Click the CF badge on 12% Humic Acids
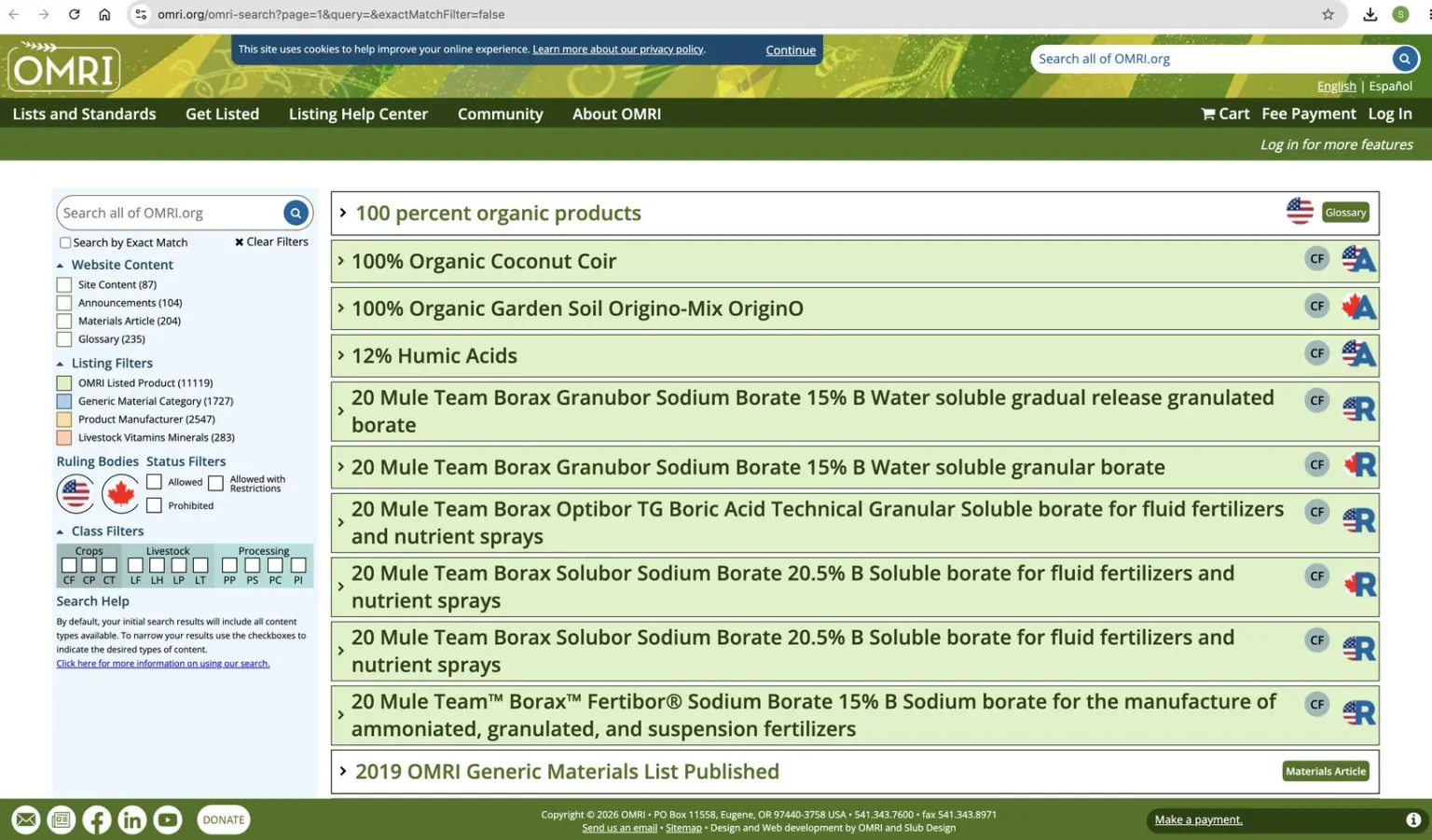Image resolution: width=1432 pixels, height=840 pixels. [1316, 353]
